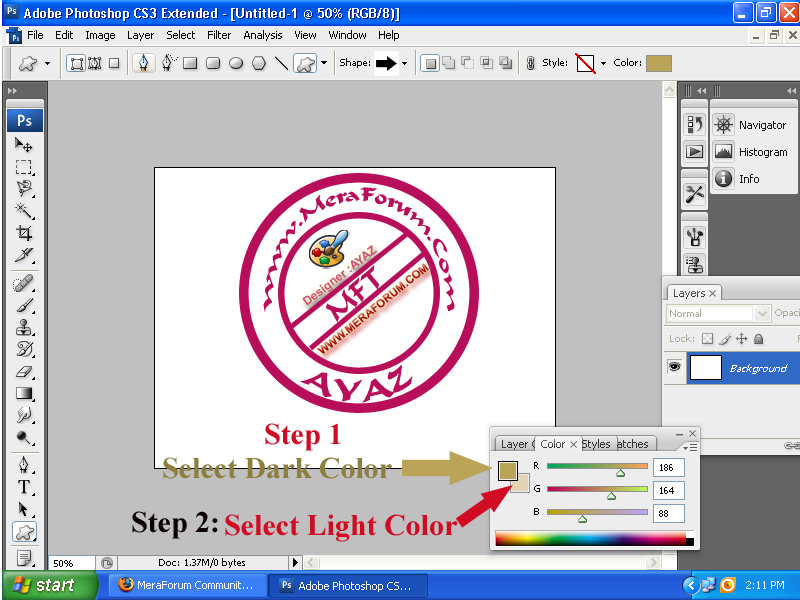The image size is (800, 600).
Task: Toggle the Pen option in options bar
Action: [x=143, y=63]
